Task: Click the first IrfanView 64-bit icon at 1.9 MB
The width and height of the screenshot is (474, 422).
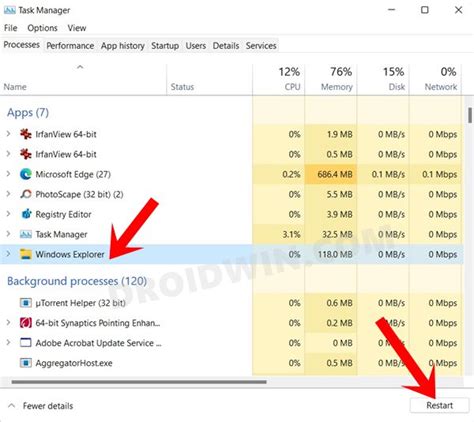Action: tap(26, 134)
